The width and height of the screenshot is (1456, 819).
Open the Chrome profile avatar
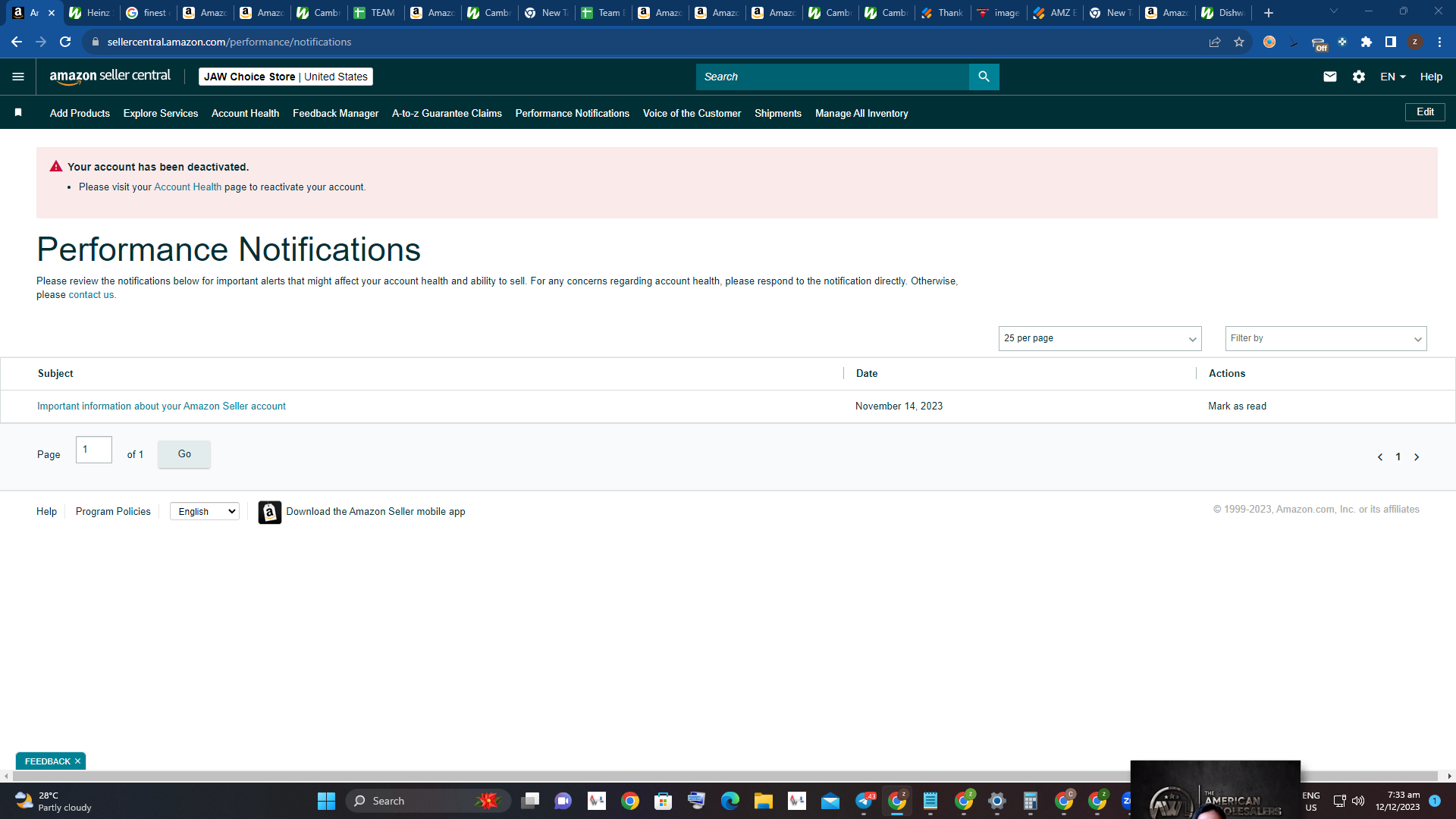pyautogui.click(x=1415, y=42)
